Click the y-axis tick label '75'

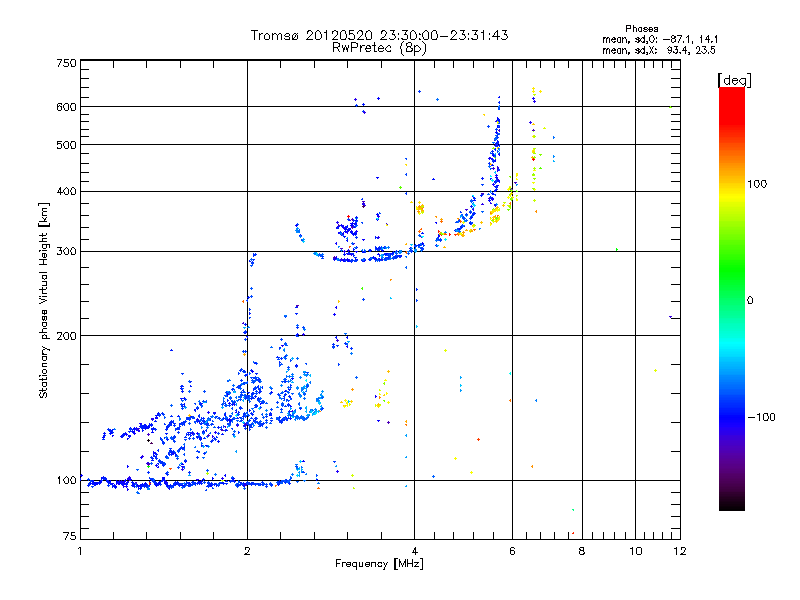[x=70, y=536]
